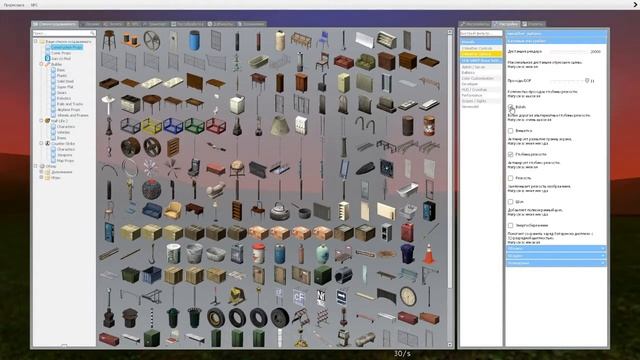The height and width of the screenshot is (360, 640).
Task: Switch to the Инструменты tab
Action: coord(475,24)
